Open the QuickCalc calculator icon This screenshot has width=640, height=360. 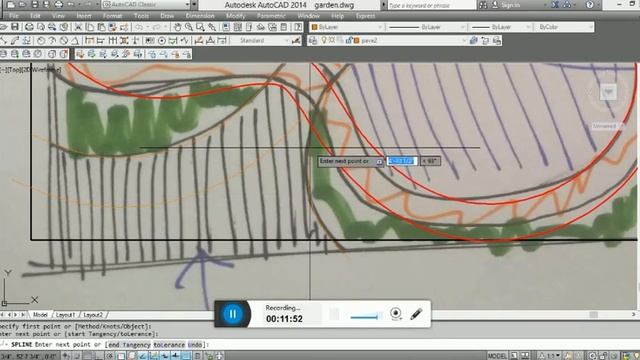click(284, 27)
